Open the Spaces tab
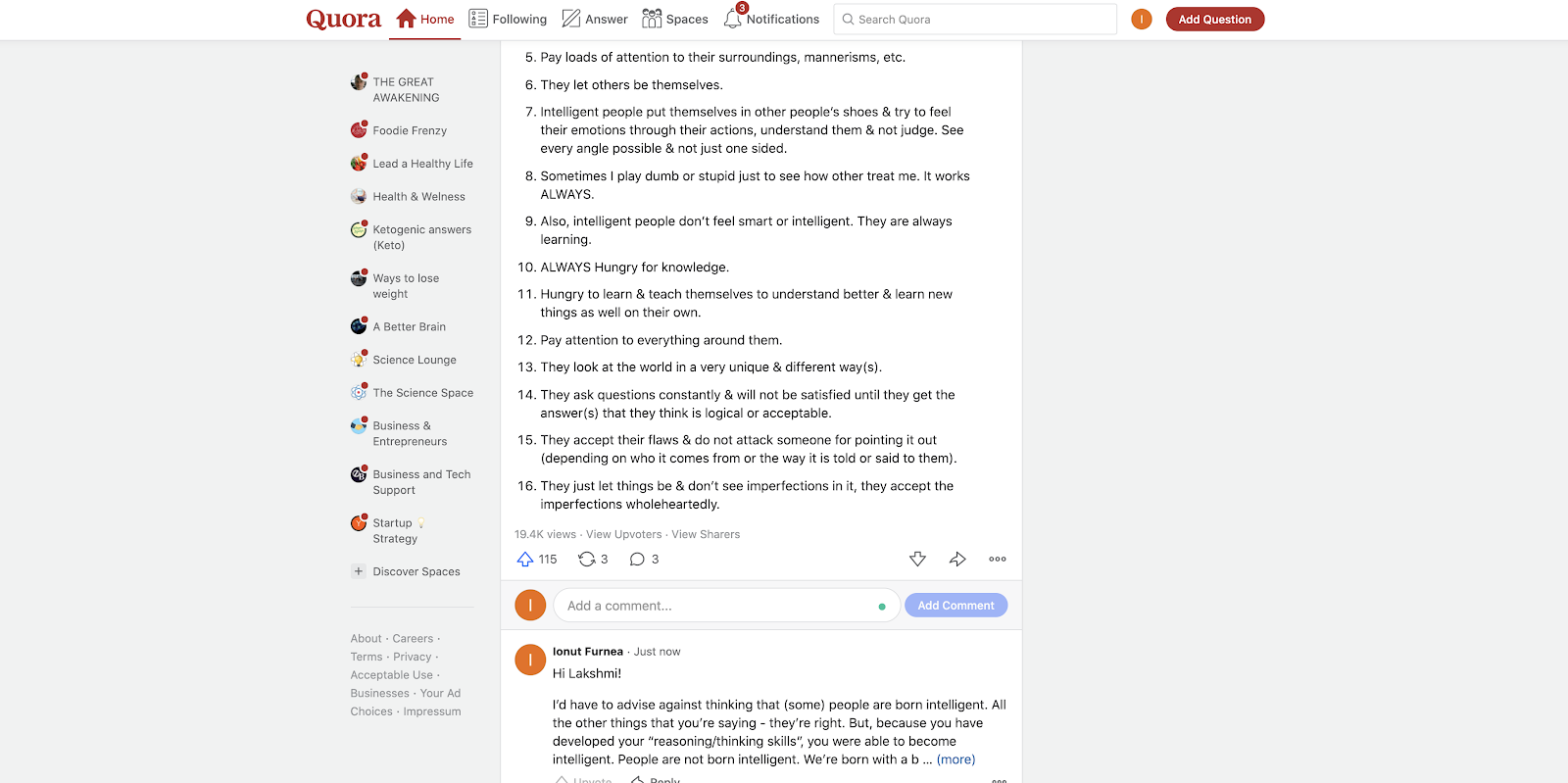 675,19
